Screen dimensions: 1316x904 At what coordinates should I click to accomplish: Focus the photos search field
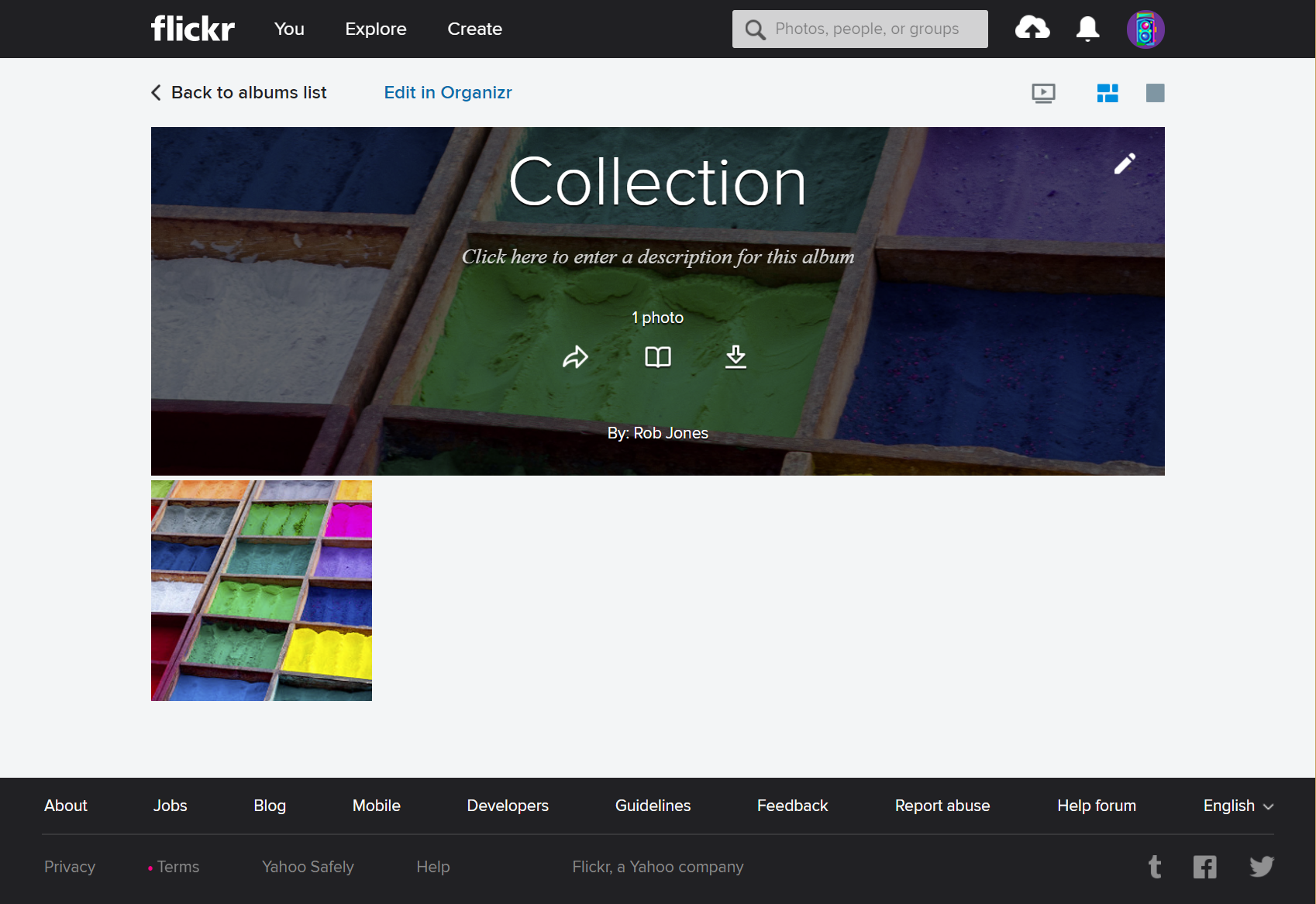coord(866,29)
